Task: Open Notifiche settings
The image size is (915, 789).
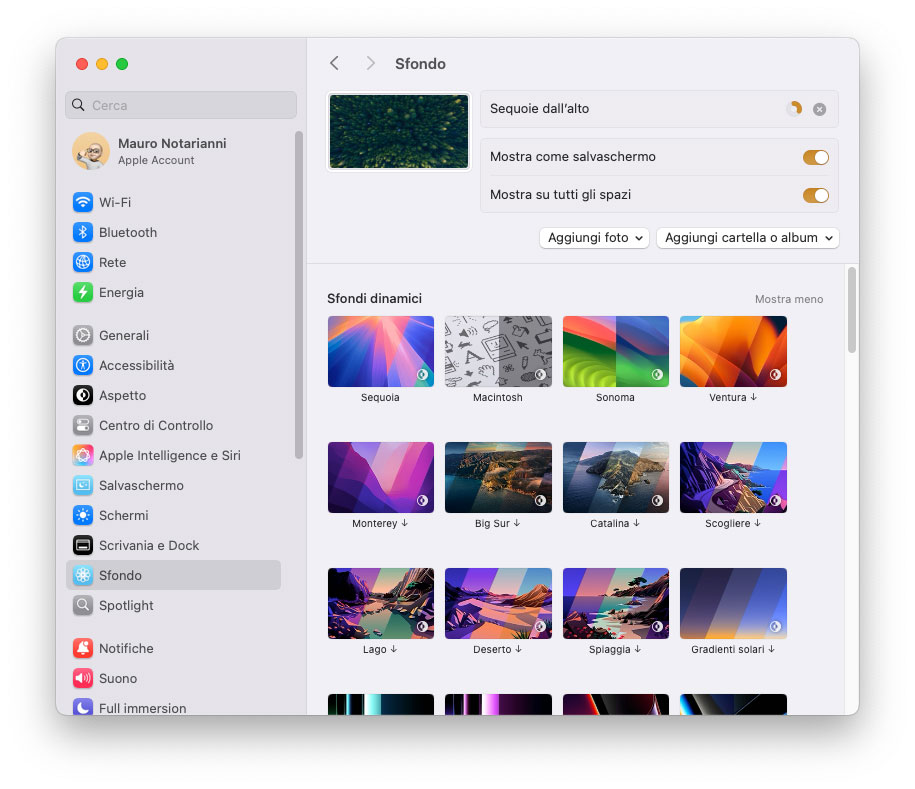Action: pos(126,648)
